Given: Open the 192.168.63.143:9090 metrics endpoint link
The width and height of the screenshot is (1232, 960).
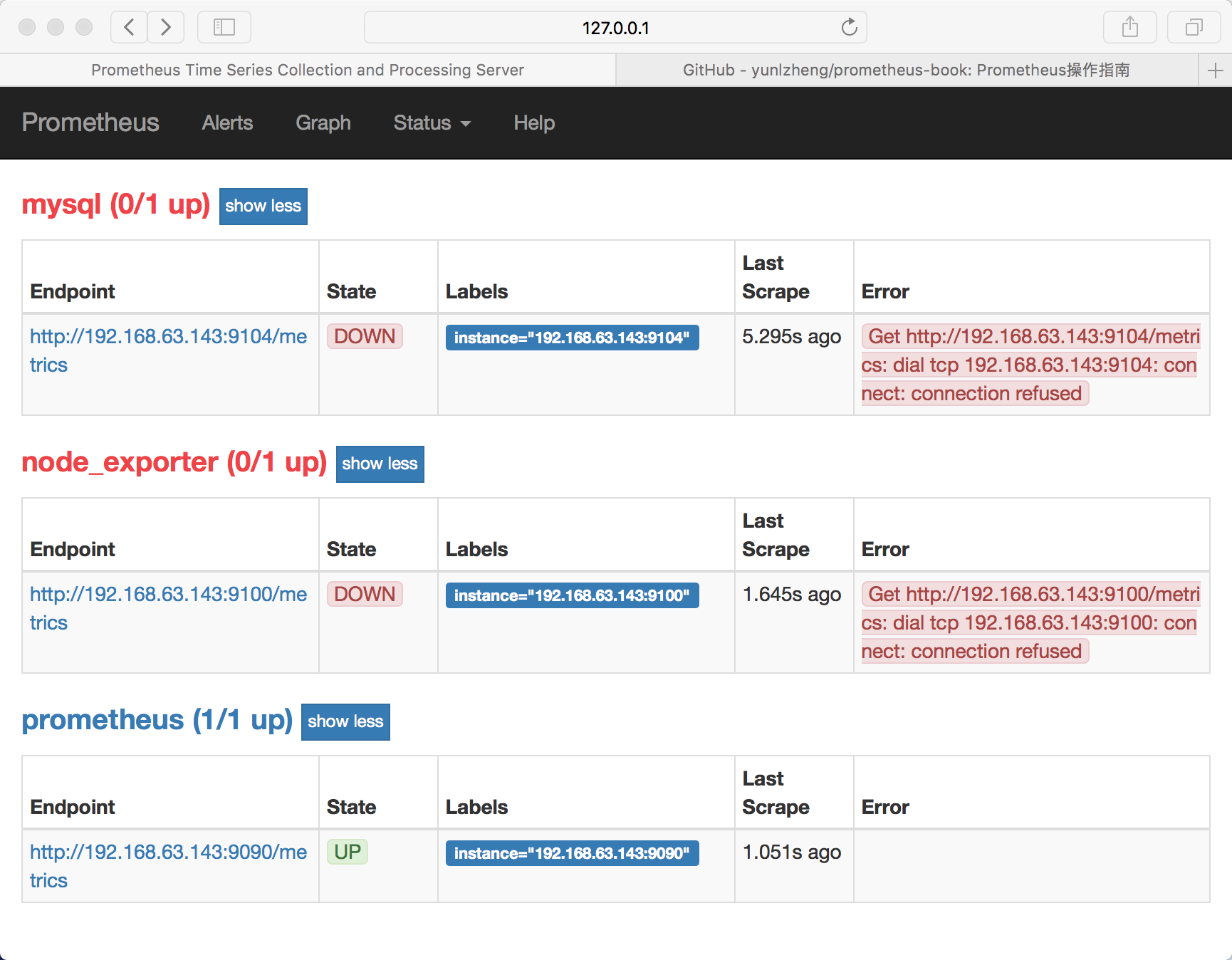Looking at the screenshot, I should click(x=168, y=866).
